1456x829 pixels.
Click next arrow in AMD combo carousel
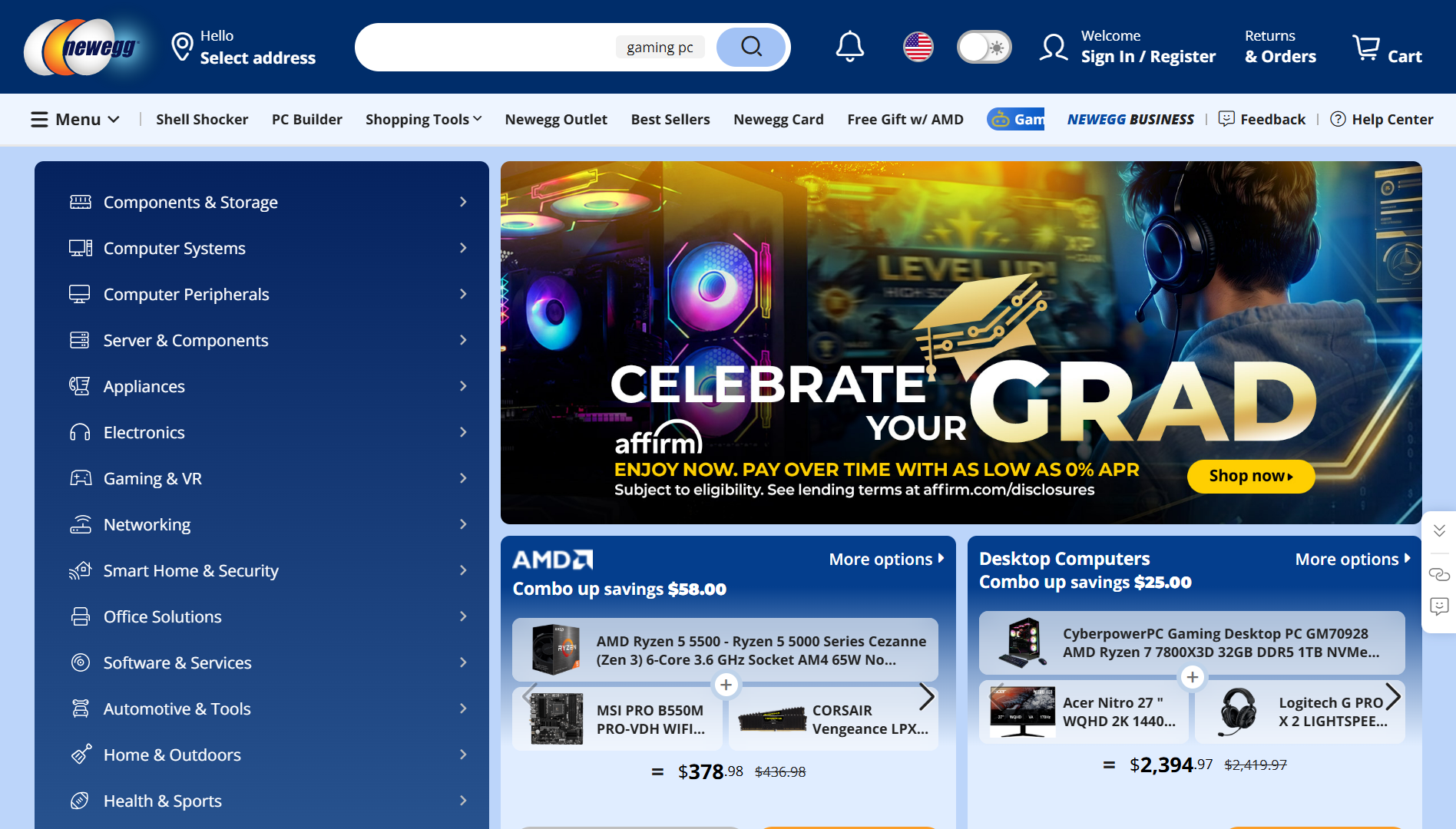(926, 697)
